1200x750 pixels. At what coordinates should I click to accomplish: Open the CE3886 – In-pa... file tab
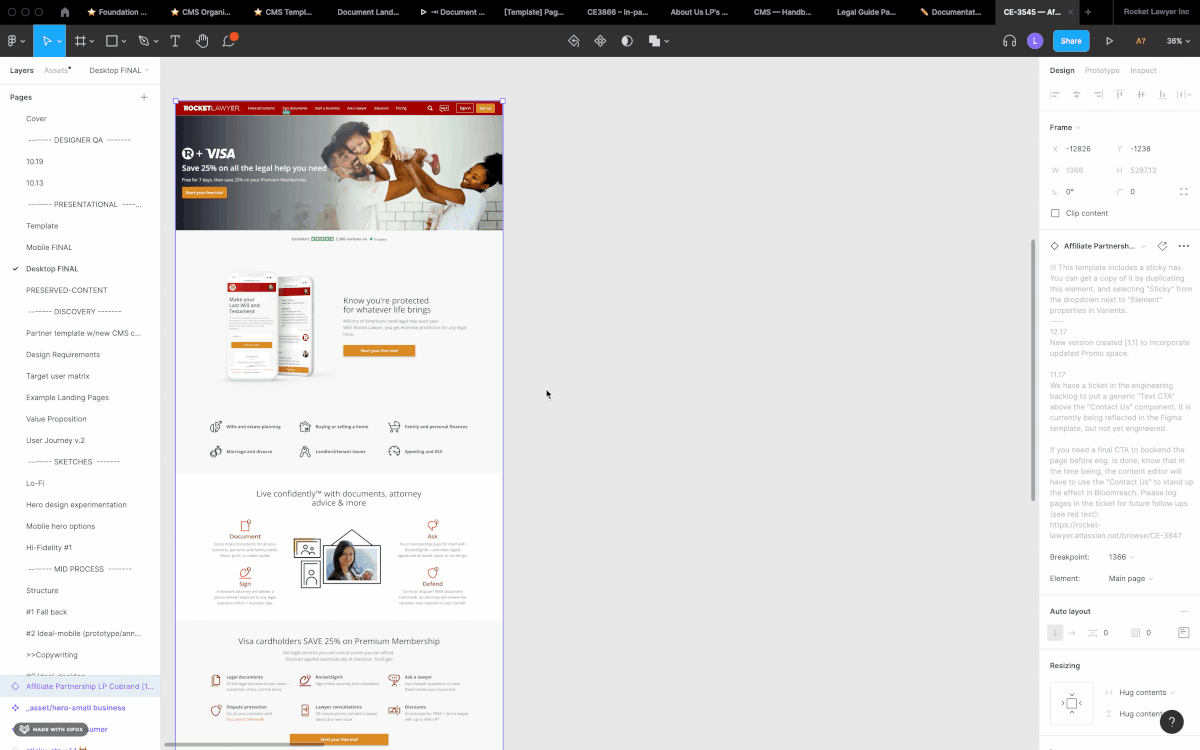click(x=619, y=12)
